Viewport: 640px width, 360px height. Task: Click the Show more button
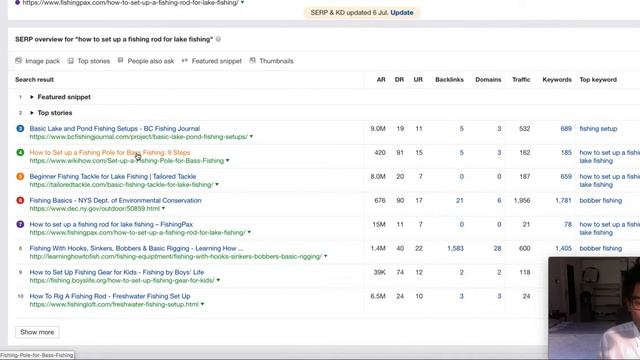tap(37, 332)
